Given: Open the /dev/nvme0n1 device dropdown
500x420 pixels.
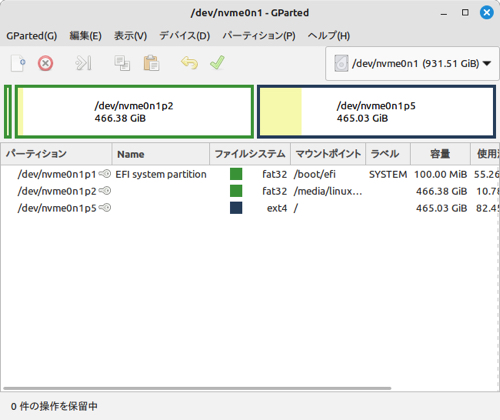Looking at the screenshot, I should coord(412,63).
